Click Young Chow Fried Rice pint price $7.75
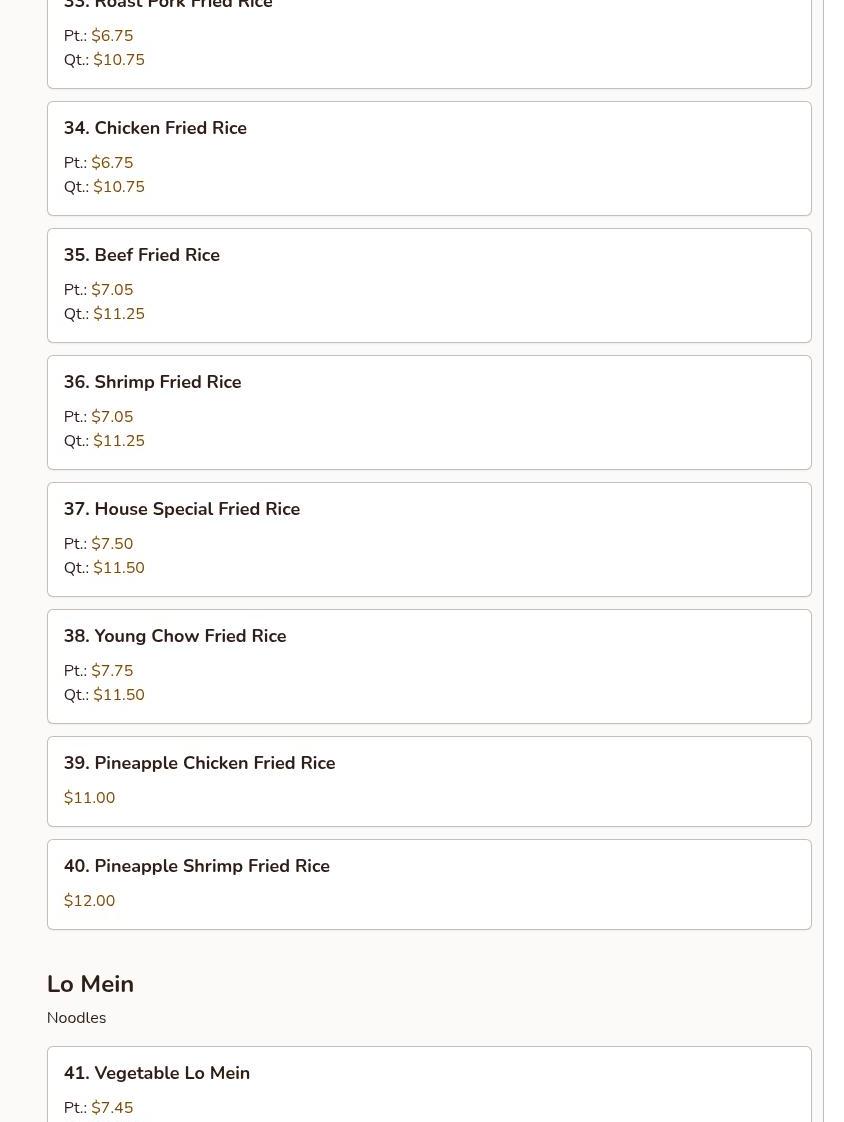 [x=112, y=671]
